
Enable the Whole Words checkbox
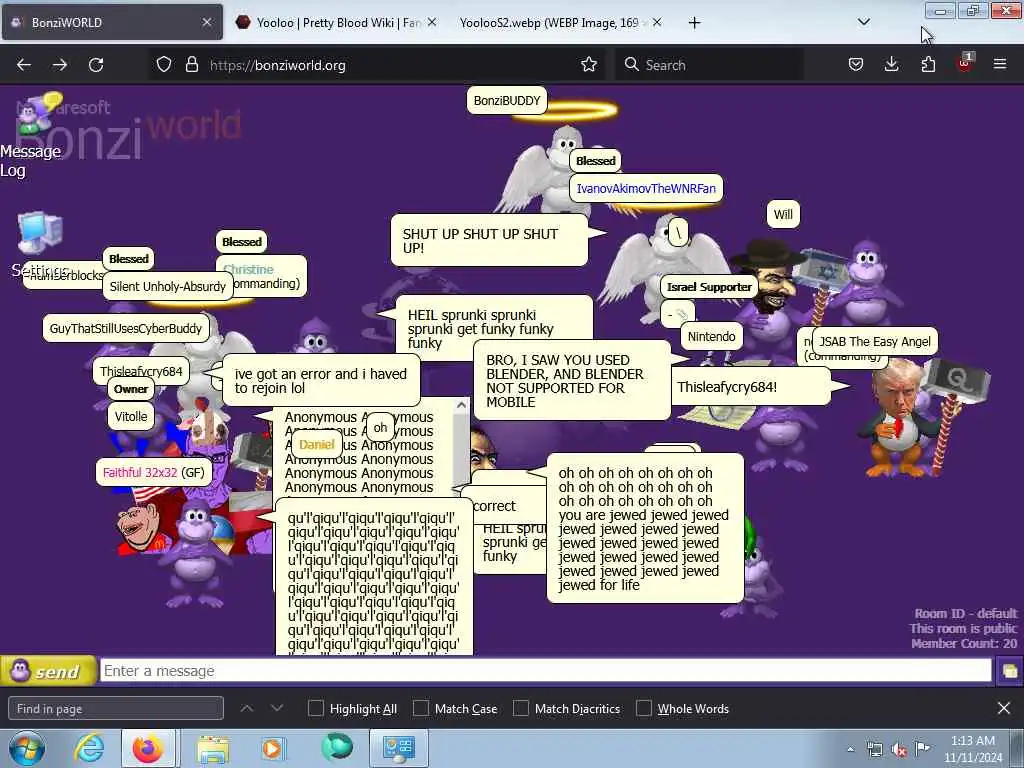tap(644, 709)
